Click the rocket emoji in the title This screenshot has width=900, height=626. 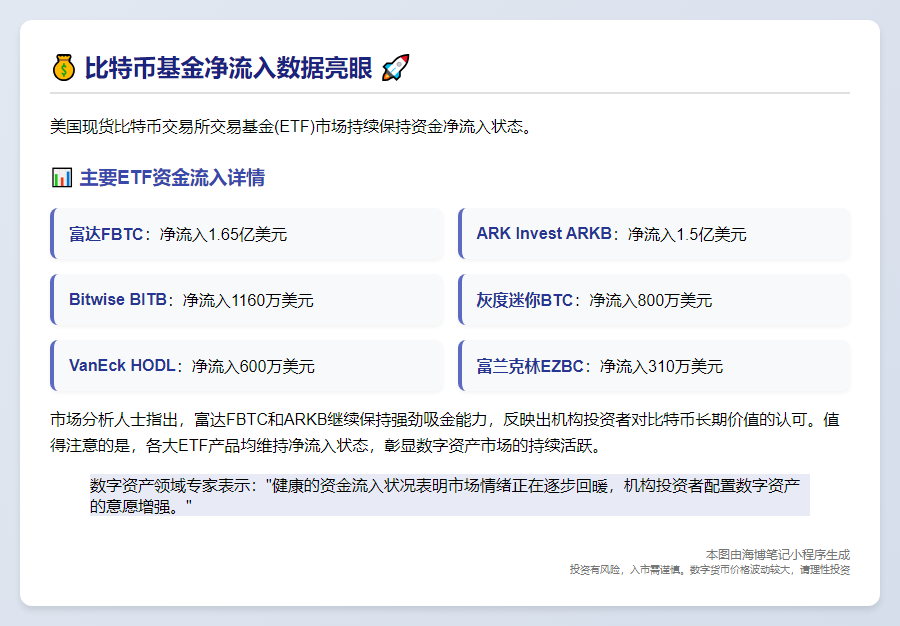[x=395, y=68]
